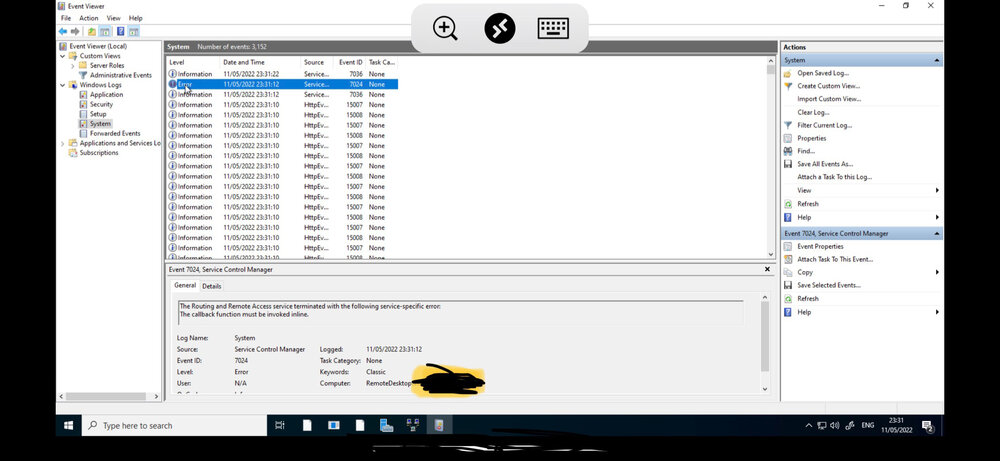Select the Security log
This screenshot has height=461, width=1000.
101,104
